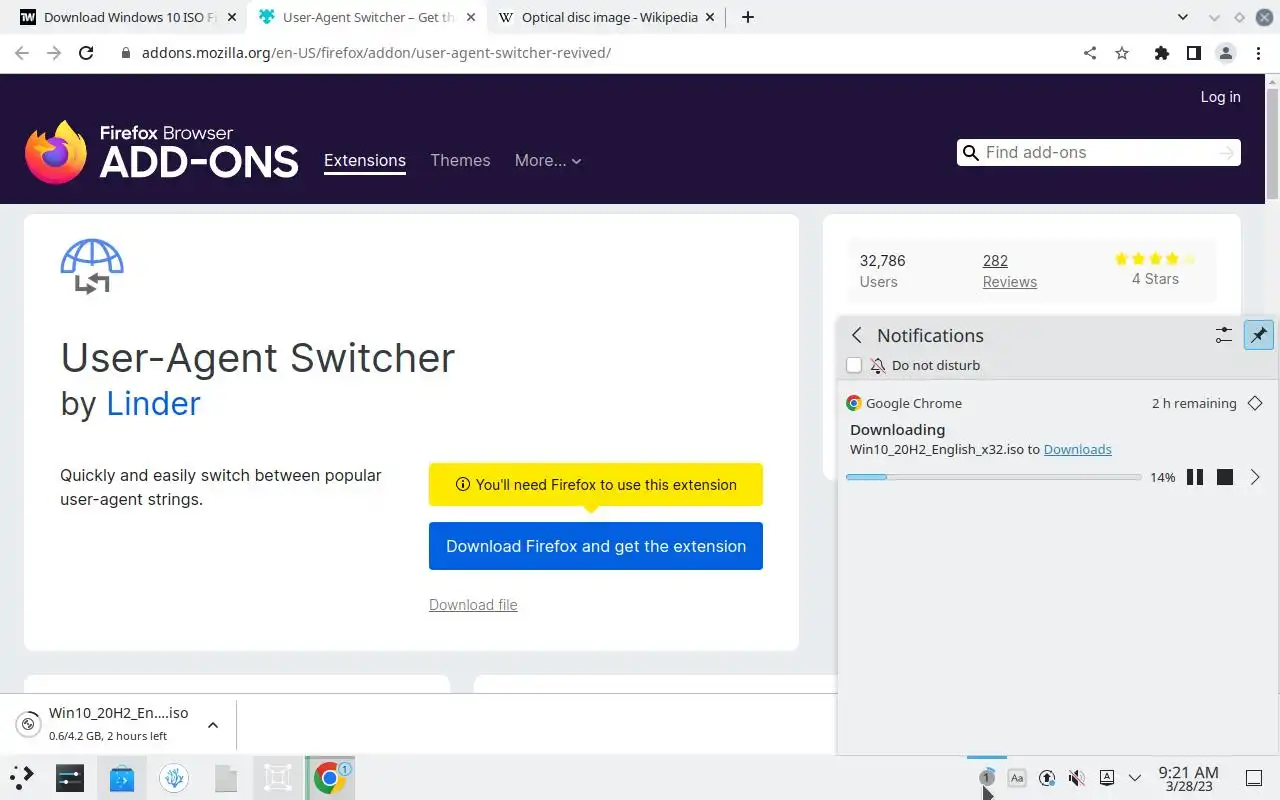This screenshot has height=800, width=1280.
Task: Click Download Firefox and get the extension
Action: click(596, 546)
